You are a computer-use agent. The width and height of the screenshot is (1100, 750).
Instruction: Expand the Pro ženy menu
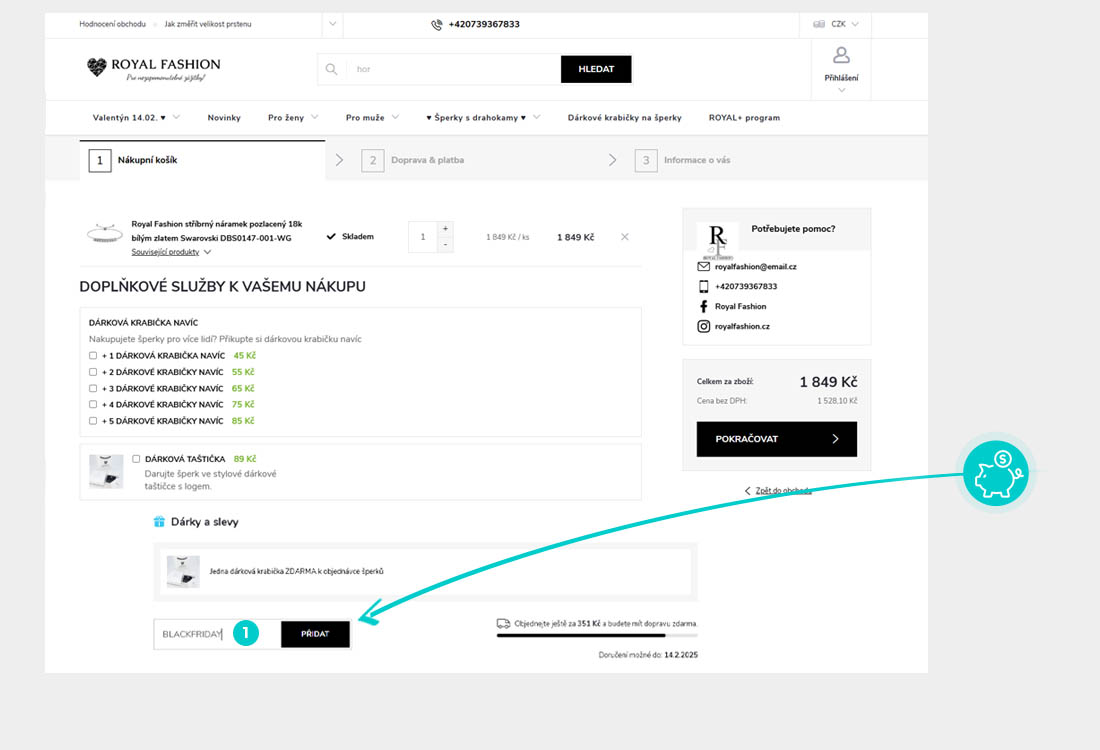[293, 117]
